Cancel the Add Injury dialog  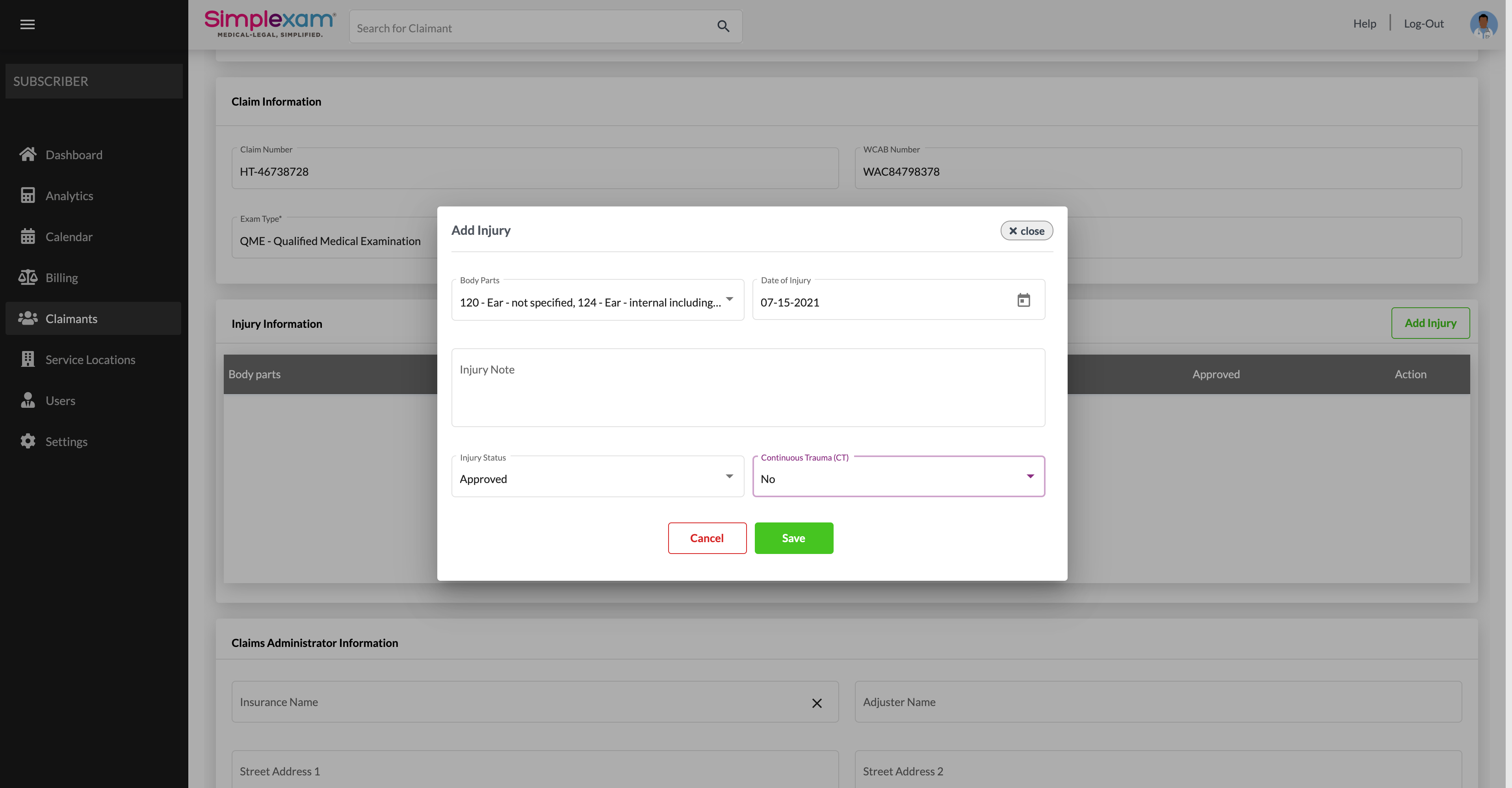[707, 538]
